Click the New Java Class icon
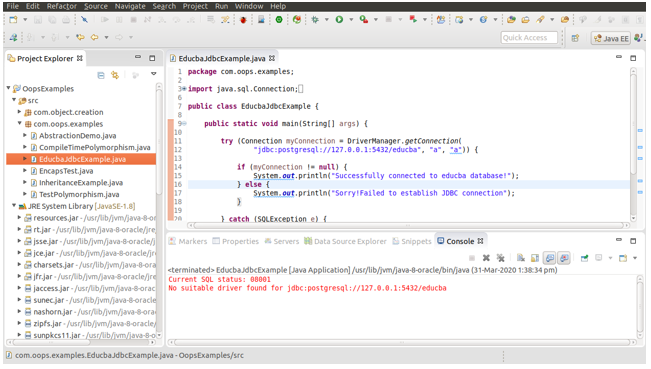This screenshot has width=651, height=369. 483,20
